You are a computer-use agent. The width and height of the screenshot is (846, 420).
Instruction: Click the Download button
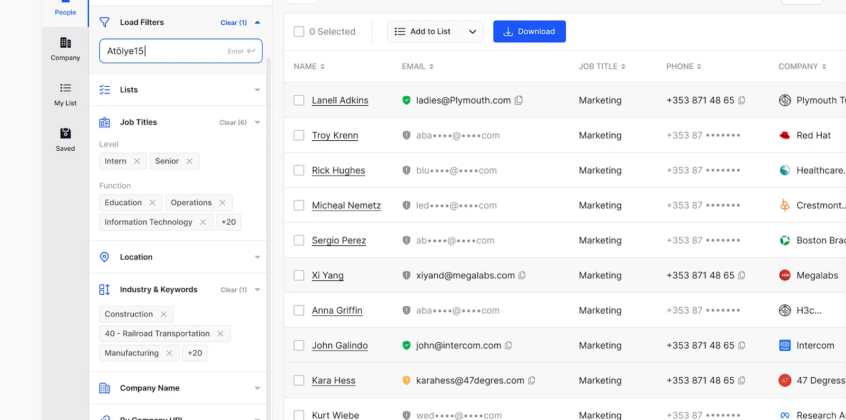529,32
